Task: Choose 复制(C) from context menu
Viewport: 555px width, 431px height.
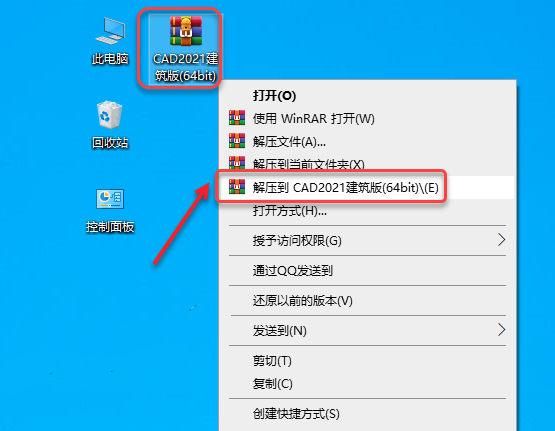Action: [273, 384]
